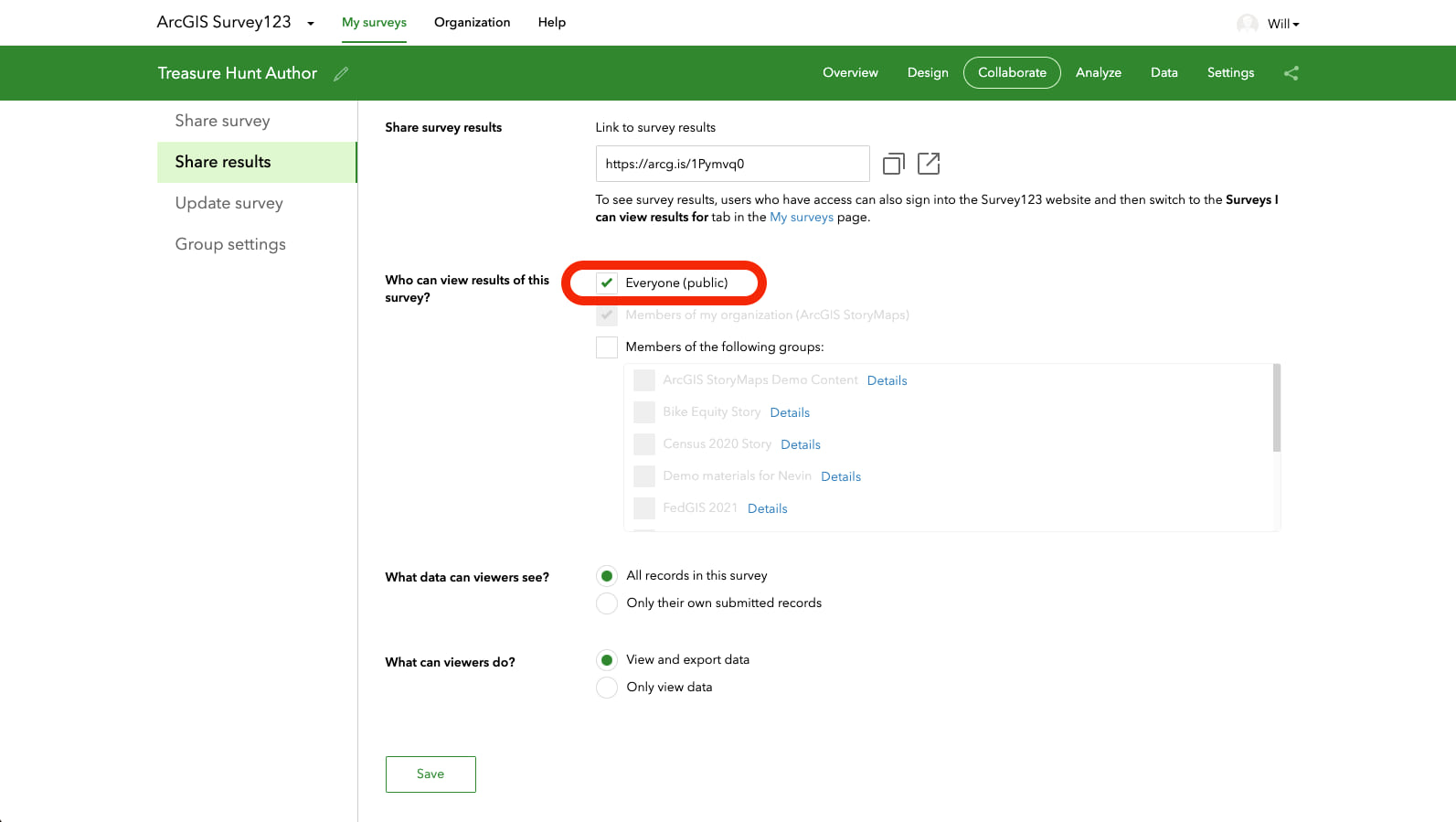Screen dimensions: 1456x822
Task: Open Update survey sidebar item
Action: [257, 203]
